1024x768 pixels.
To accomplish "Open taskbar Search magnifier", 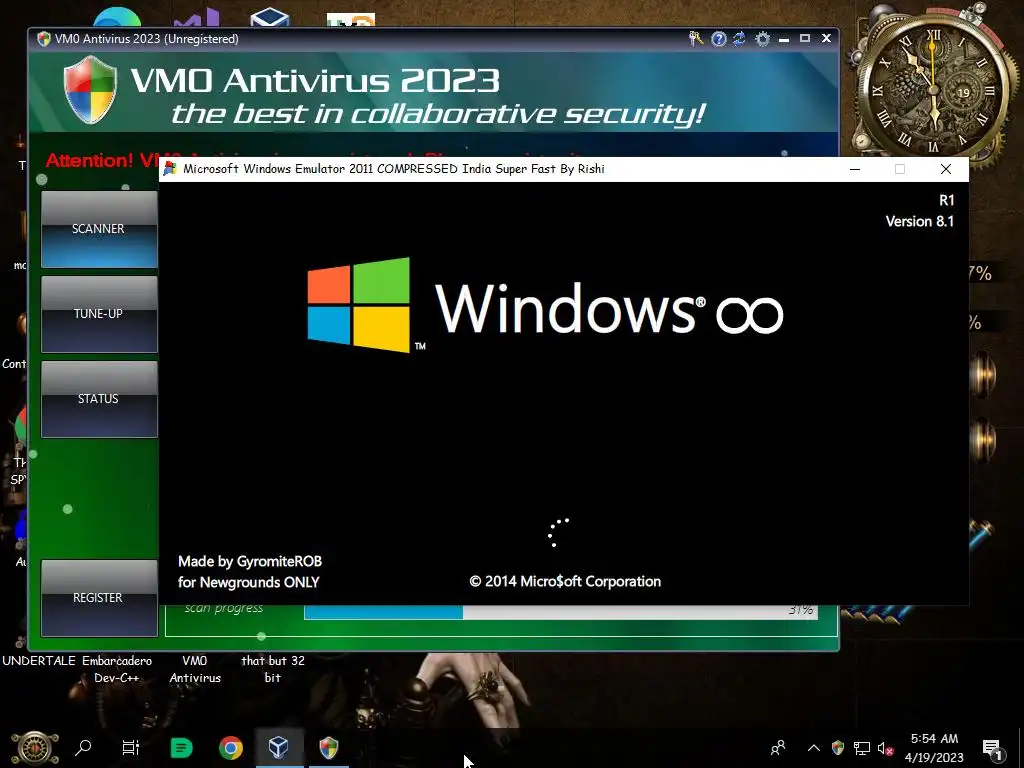I will [83, 747].
